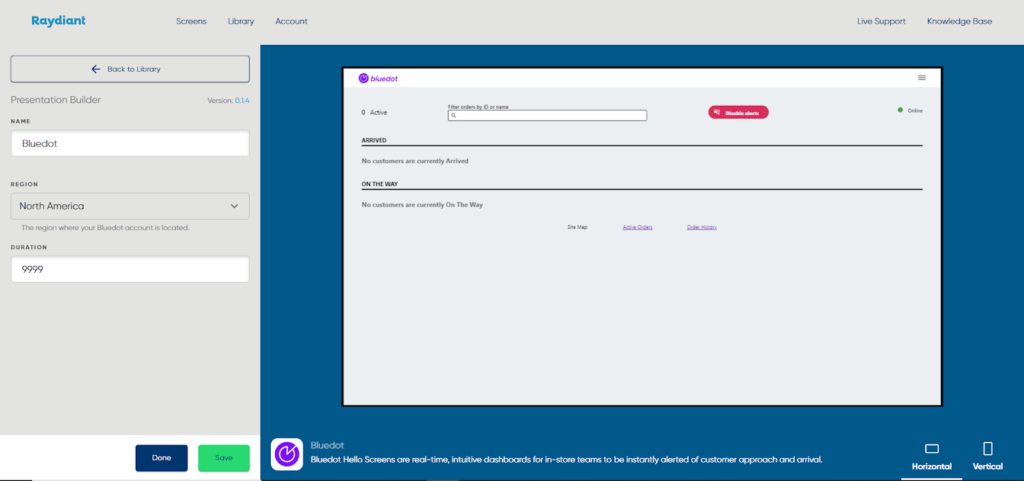Switch preview to Horizontal orientation
1024x481 pixels.
931,456
